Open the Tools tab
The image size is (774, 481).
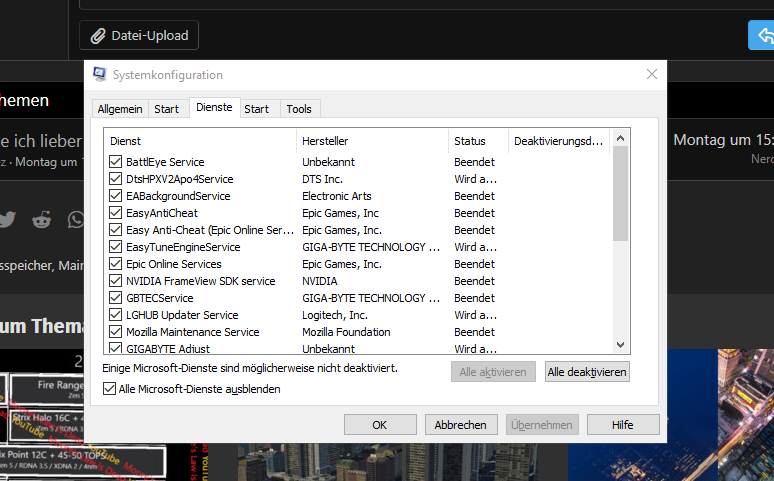point(299,109)
